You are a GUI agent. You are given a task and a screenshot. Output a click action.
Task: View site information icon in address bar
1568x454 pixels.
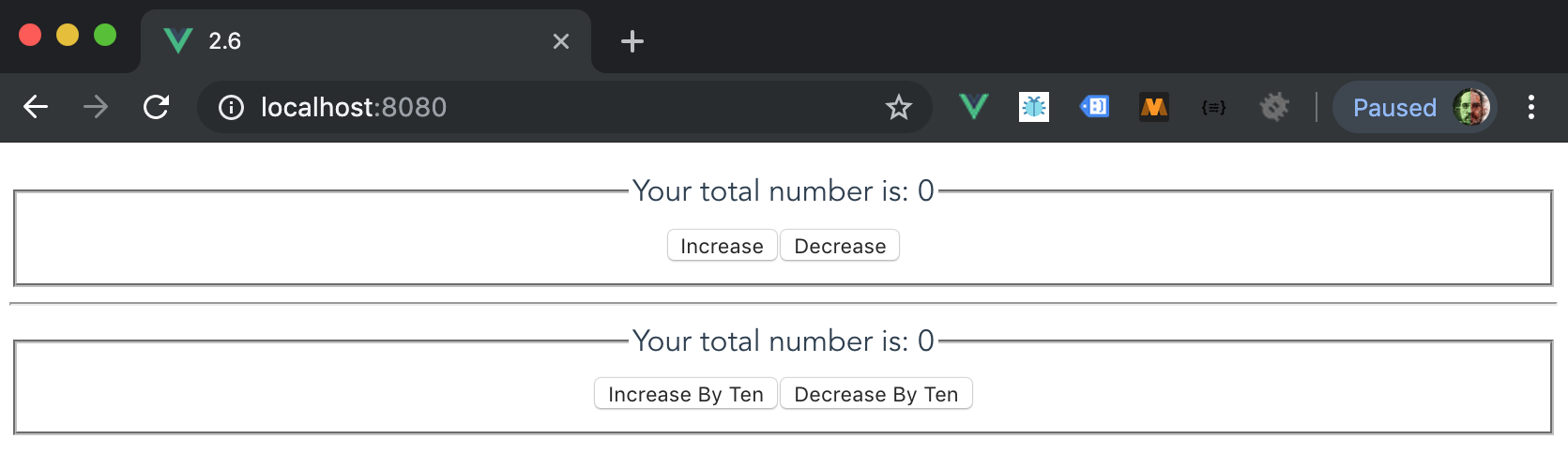pos(231,107)
